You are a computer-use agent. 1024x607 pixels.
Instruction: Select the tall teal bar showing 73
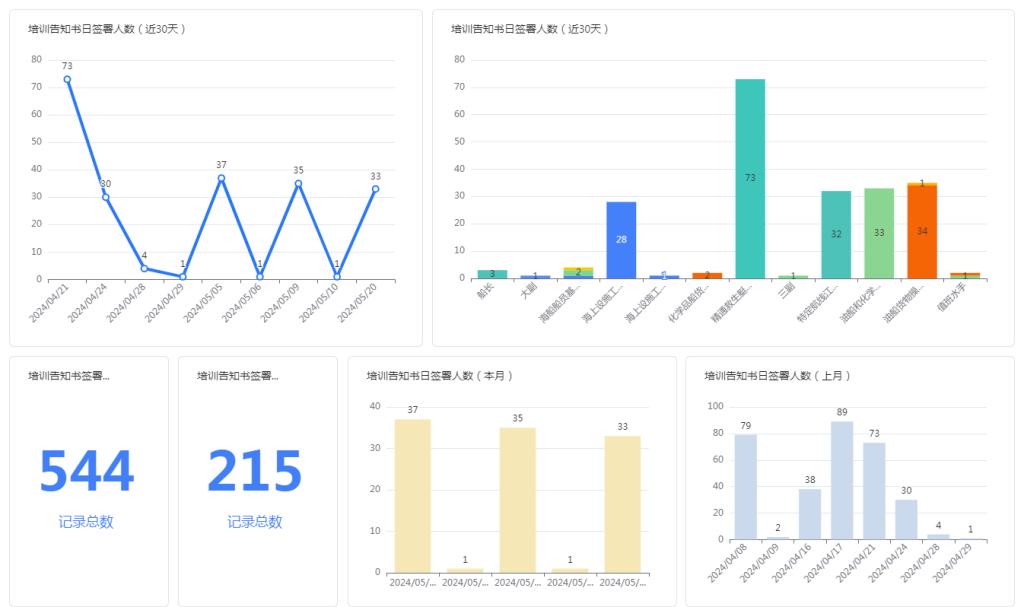(749, 178)
